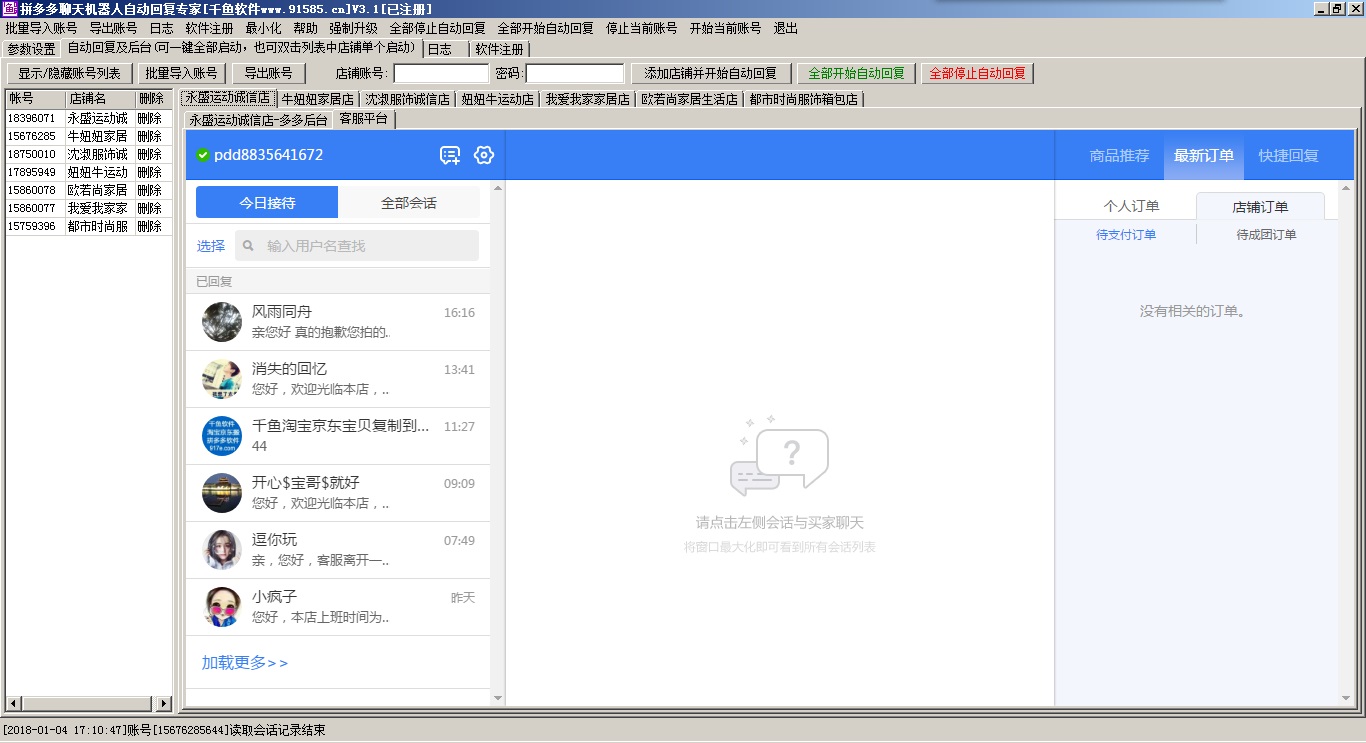The height and width of the screenshot is (743, 1366).
Task: Switch to 个人订单 orders view
Action: click(x=1131, y=206)
